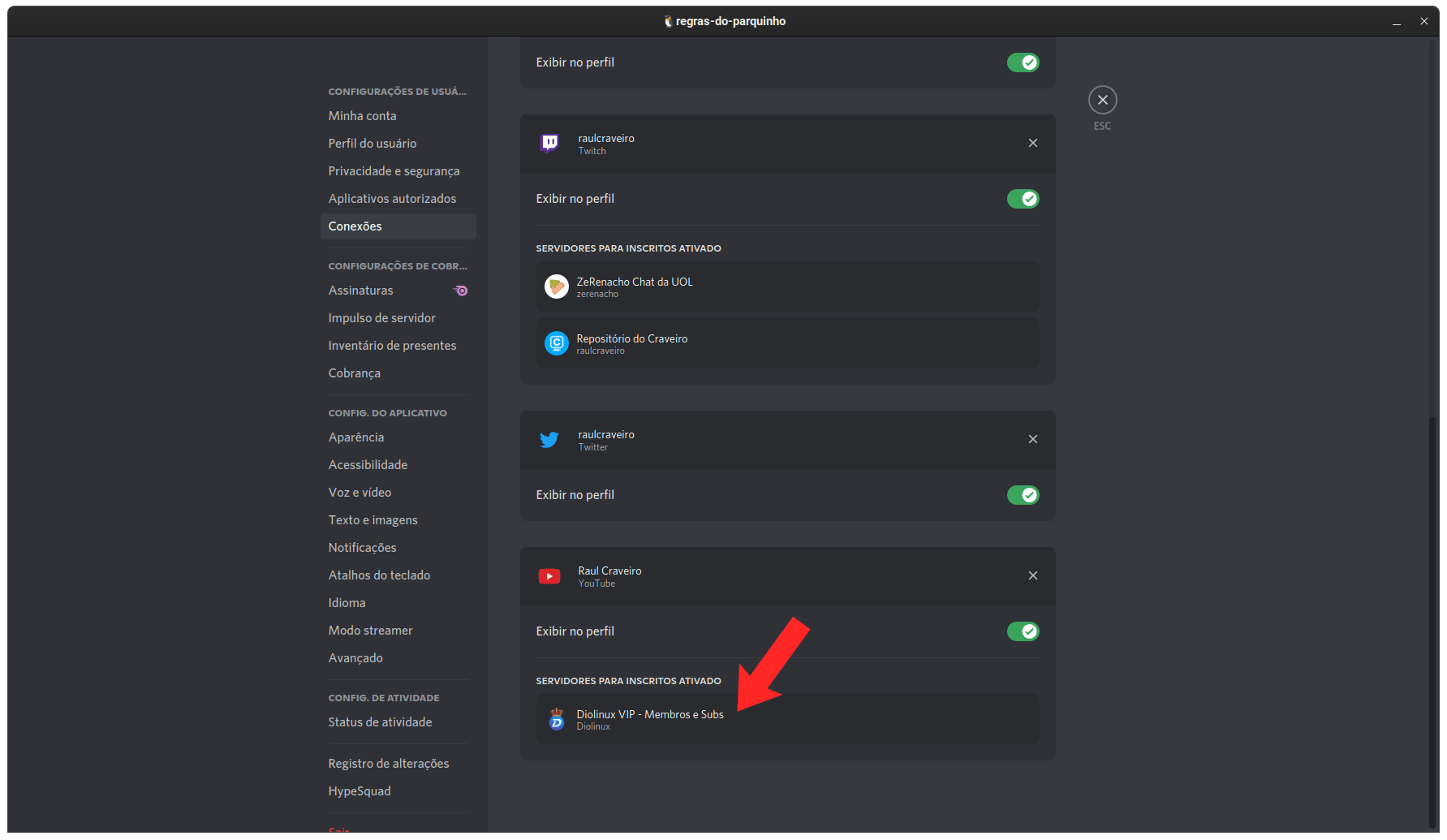The height and width of the screenshot is (840, 1447).
Task: Open Aplicativos autorizados
Action: (398, 199)
